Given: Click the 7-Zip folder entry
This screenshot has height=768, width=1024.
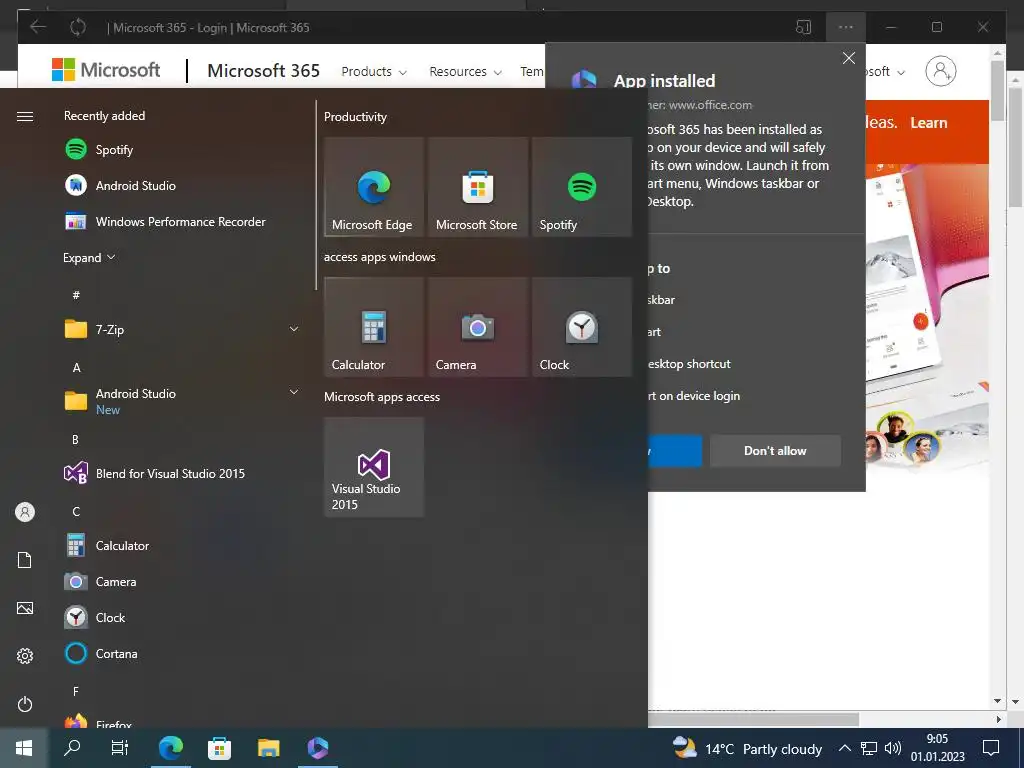Looking at the screenshot, I should 182,329.
